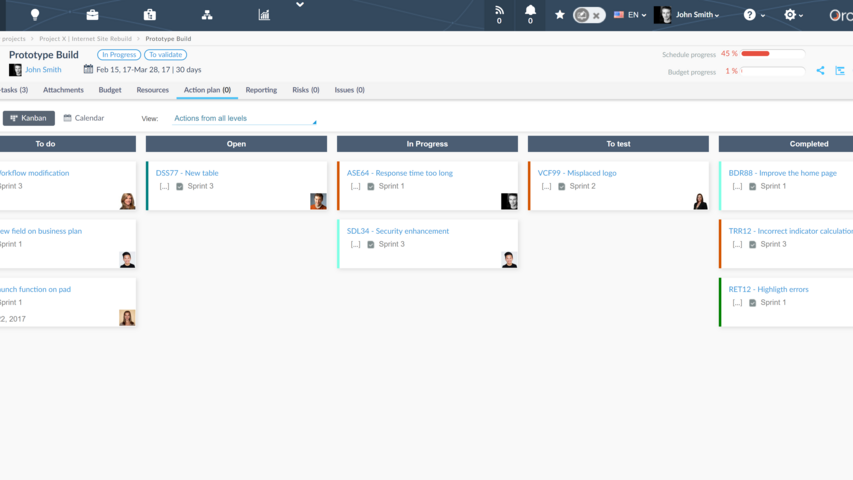Open the 'Actions from all levels' view dropdown
The width and height of the screenshot is (853, 480).
click(x=244, y=119)
